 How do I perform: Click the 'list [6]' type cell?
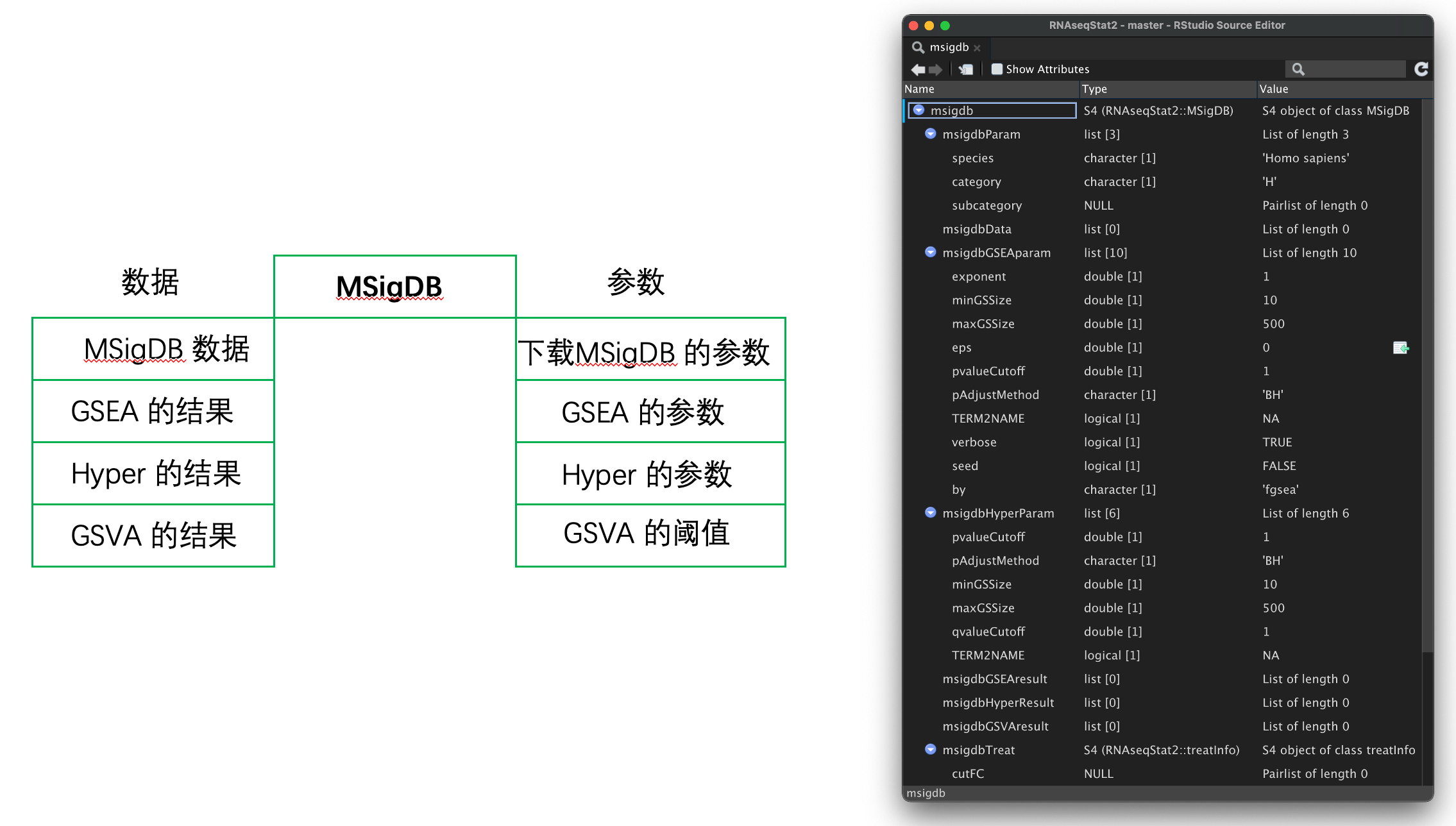coord(1101,513)
